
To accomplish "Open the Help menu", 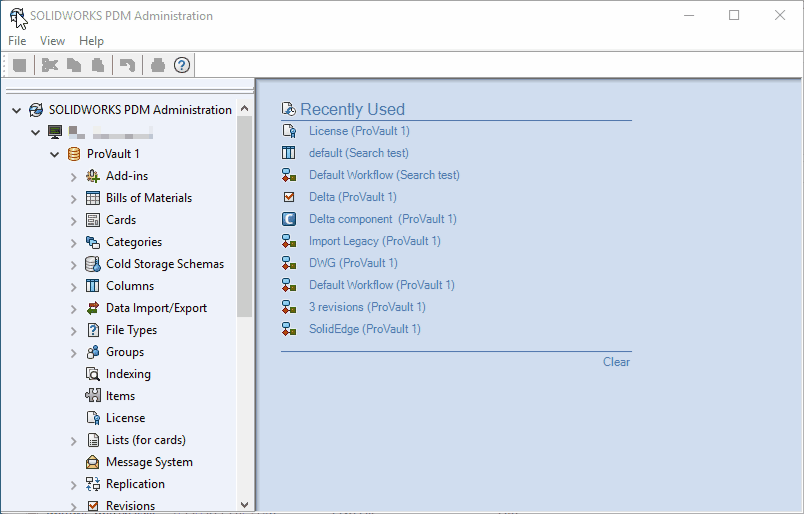I will click(x=91, y=41).
